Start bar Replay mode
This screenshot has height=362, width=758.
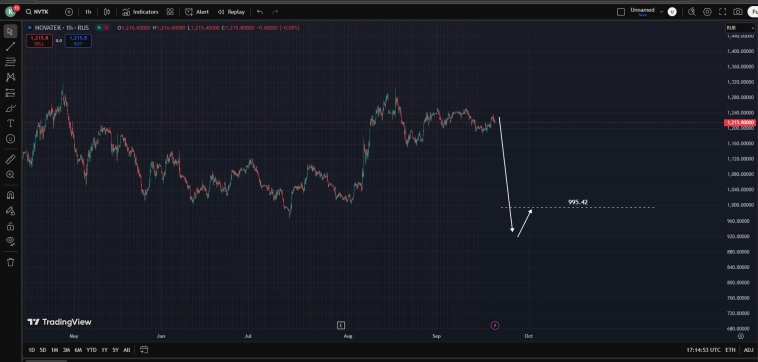point(231,12)
